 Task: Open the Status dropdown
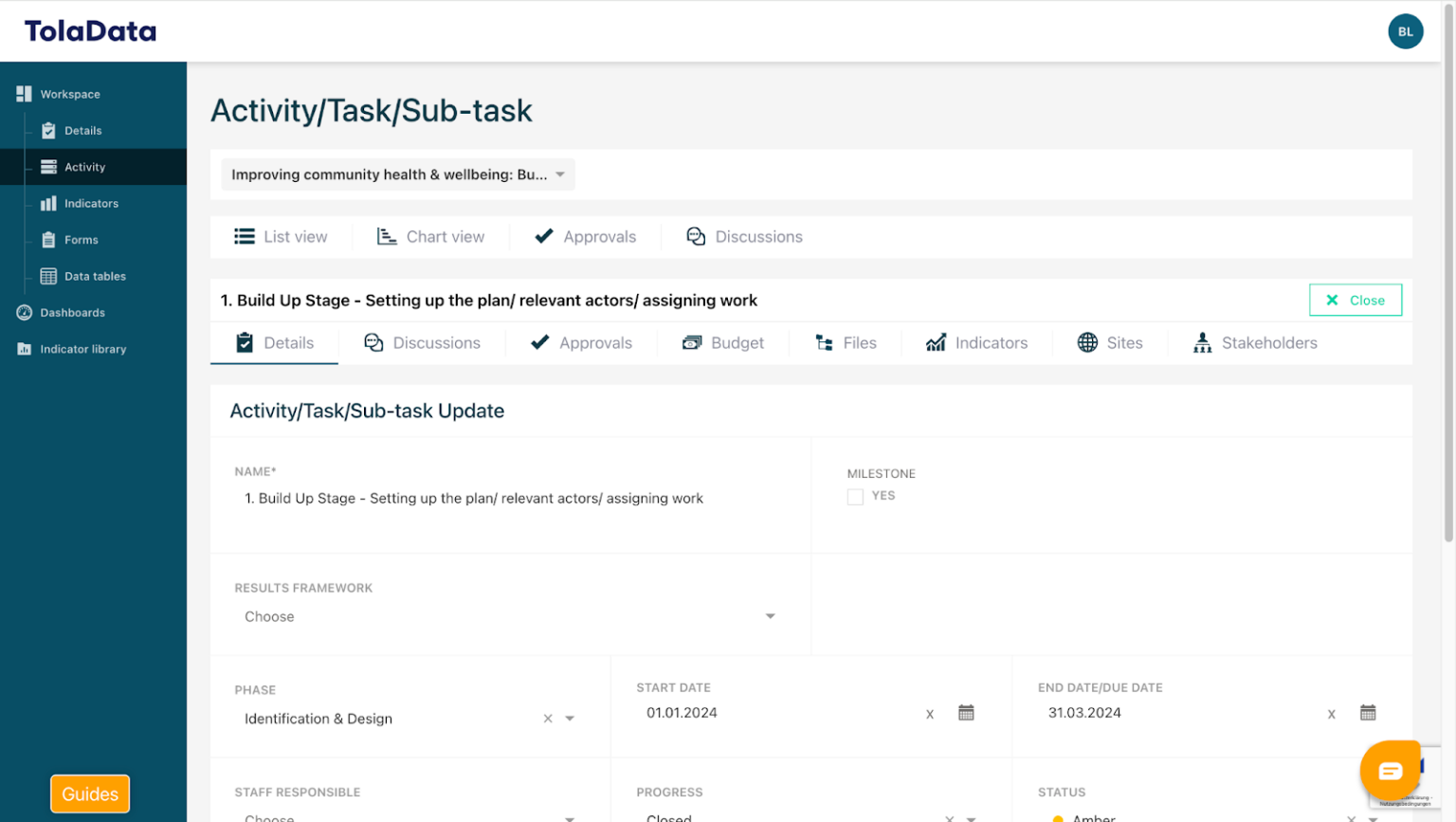(1372, 817)
